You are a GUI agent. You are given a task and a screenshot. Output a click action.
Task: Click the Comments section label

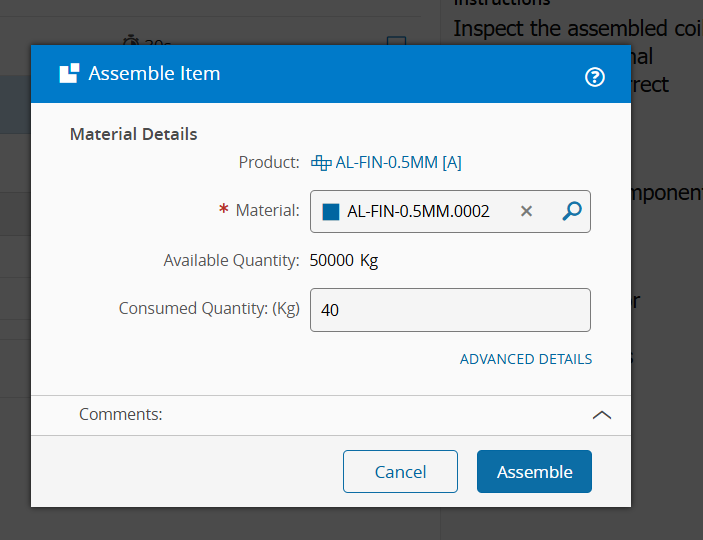(x=121, y=414)
